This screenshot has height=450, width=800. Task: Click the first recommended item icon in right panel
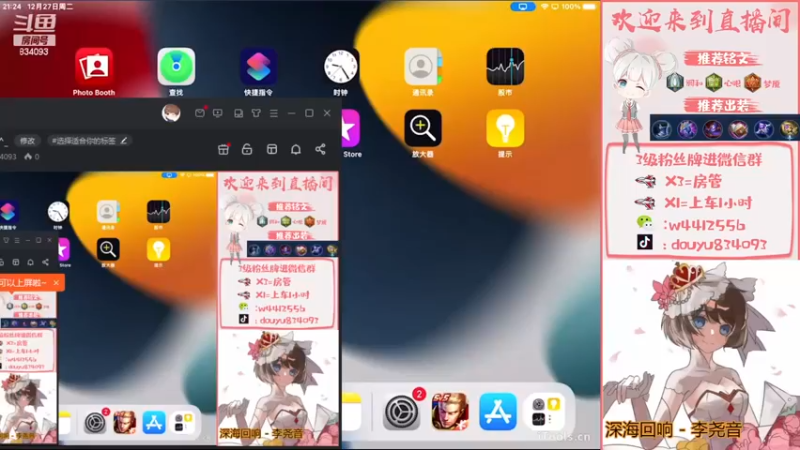pos(662,129)
